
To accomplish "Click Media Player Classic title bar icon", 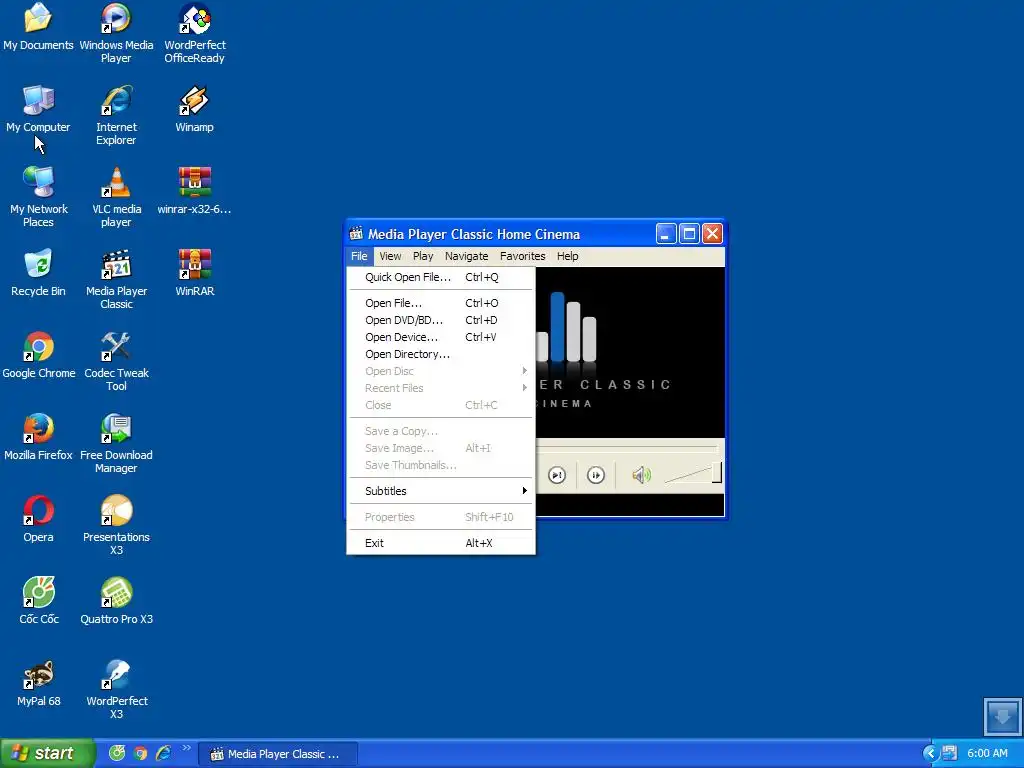I will click(356, 234).
